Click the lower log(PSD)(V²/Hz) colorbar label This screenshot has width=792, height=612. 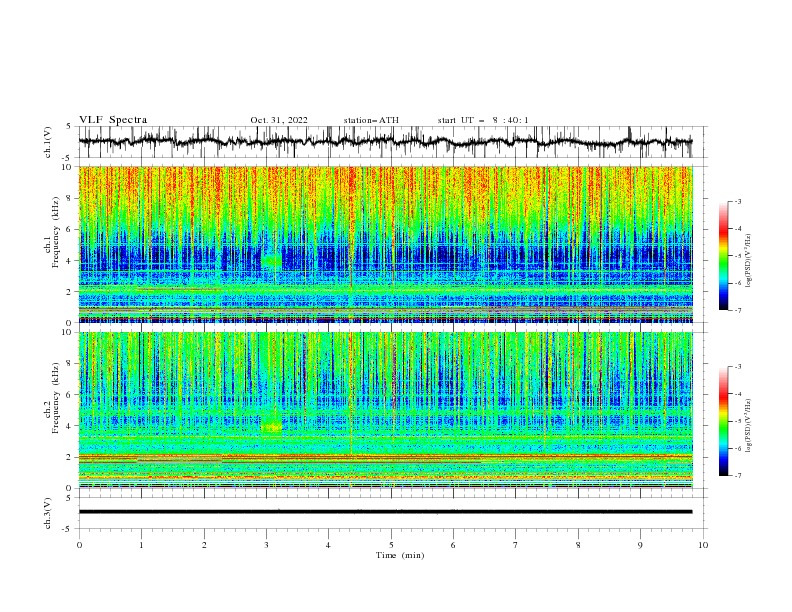748,426
